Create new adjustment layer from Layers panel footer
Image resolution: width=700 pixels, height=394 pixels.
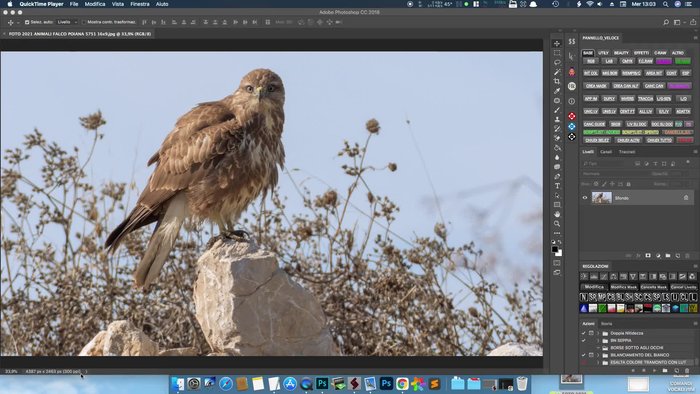(x=658, y=256)
